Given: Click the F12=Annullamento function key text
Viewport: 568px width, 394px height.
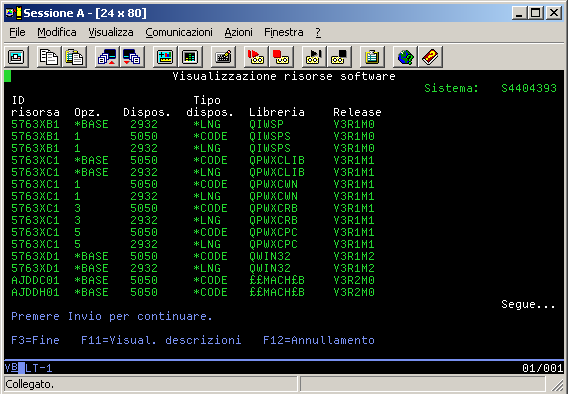Looking at the screenshot, I should coord(319,340).
